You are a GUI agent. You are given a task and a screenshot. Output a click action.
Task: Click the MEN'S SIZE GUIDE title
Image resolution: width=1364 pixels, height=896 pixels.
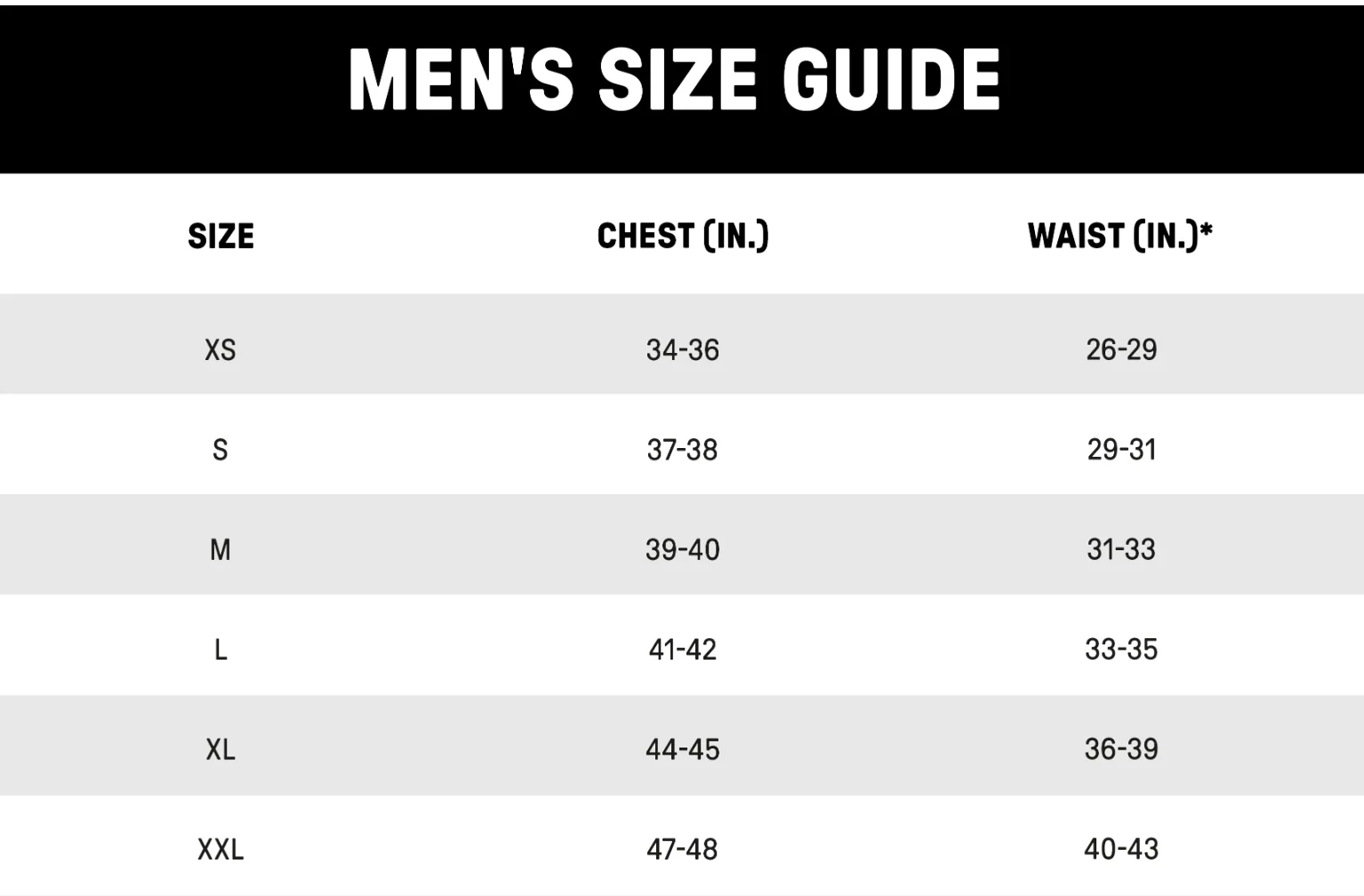[x=675, y=79]
